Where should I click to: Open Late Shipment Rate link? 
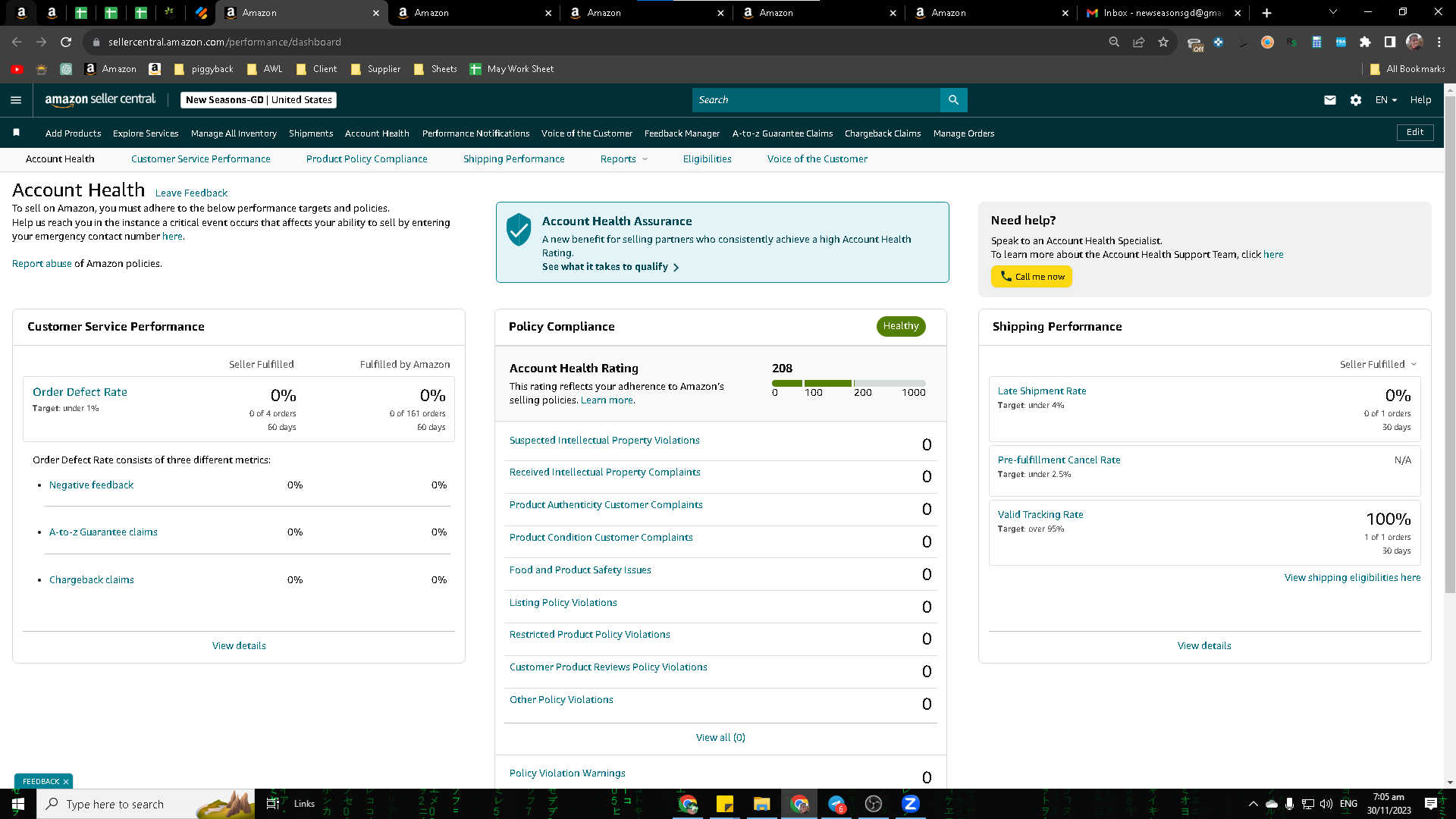coord(1042,391)
